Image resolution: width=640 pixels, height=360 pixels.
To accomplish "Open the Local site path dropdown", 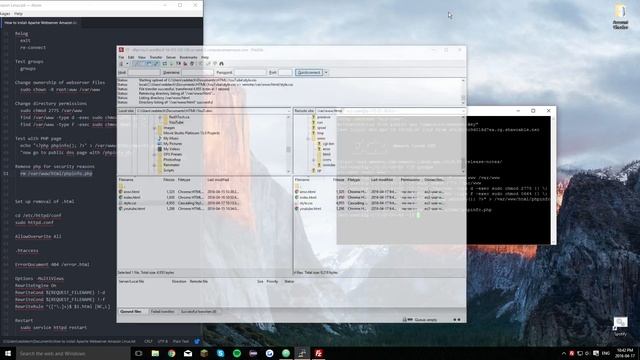I will pyautogui.click(x=288, y=111).
